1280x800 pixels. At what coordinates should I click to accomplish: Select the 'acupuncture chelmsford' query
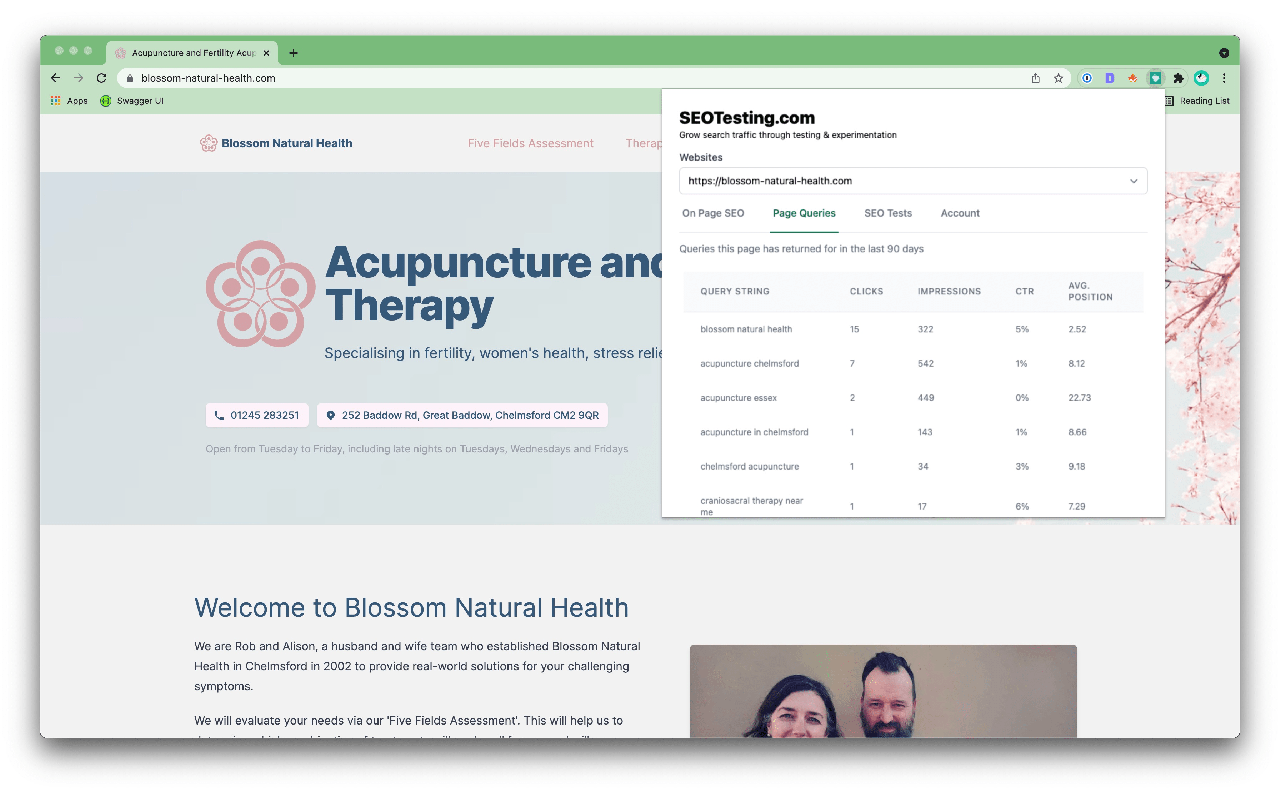point(750,364)
